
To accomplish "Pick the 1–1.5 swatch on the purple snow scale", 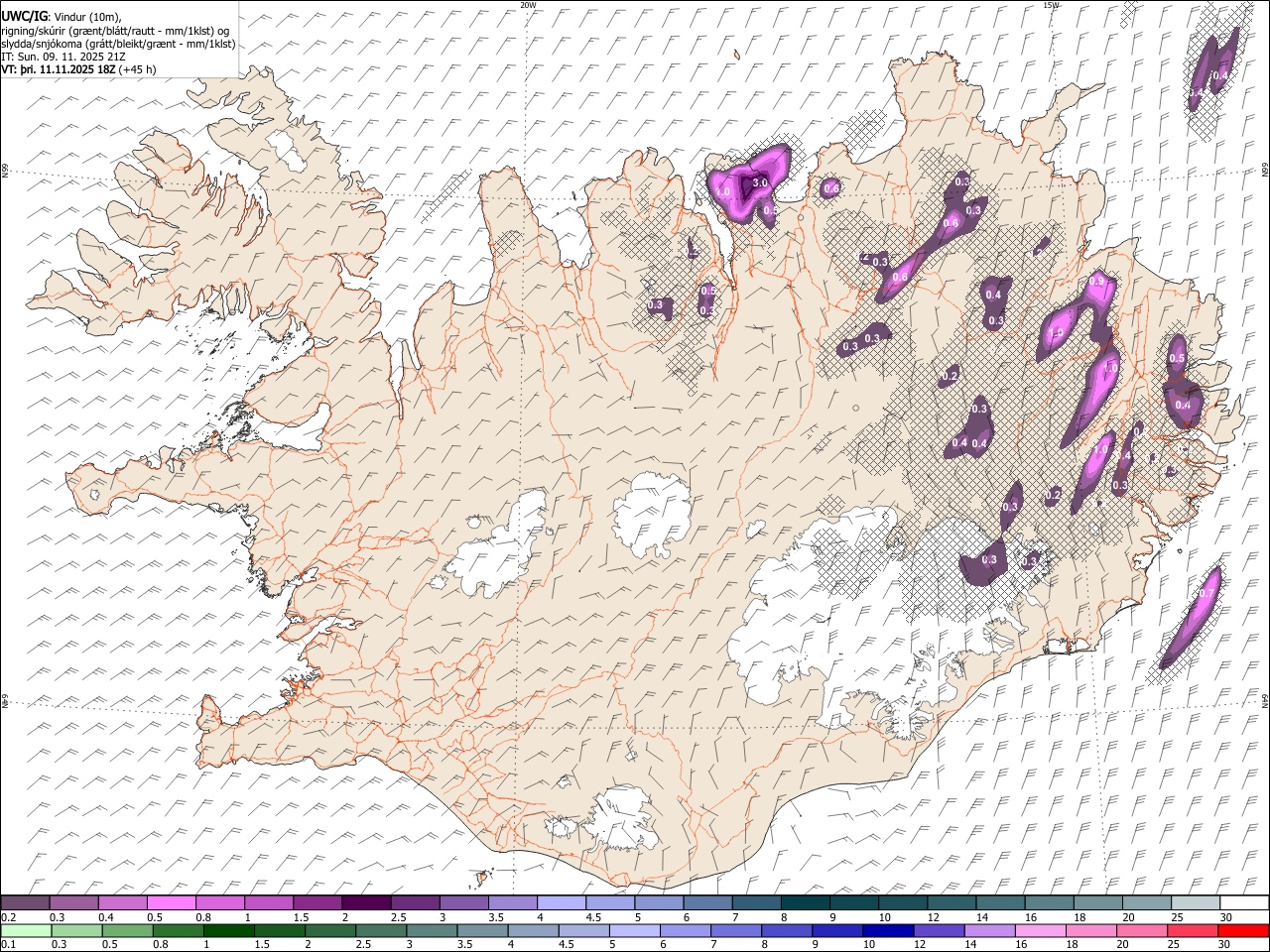I will [x=269, y=902].
